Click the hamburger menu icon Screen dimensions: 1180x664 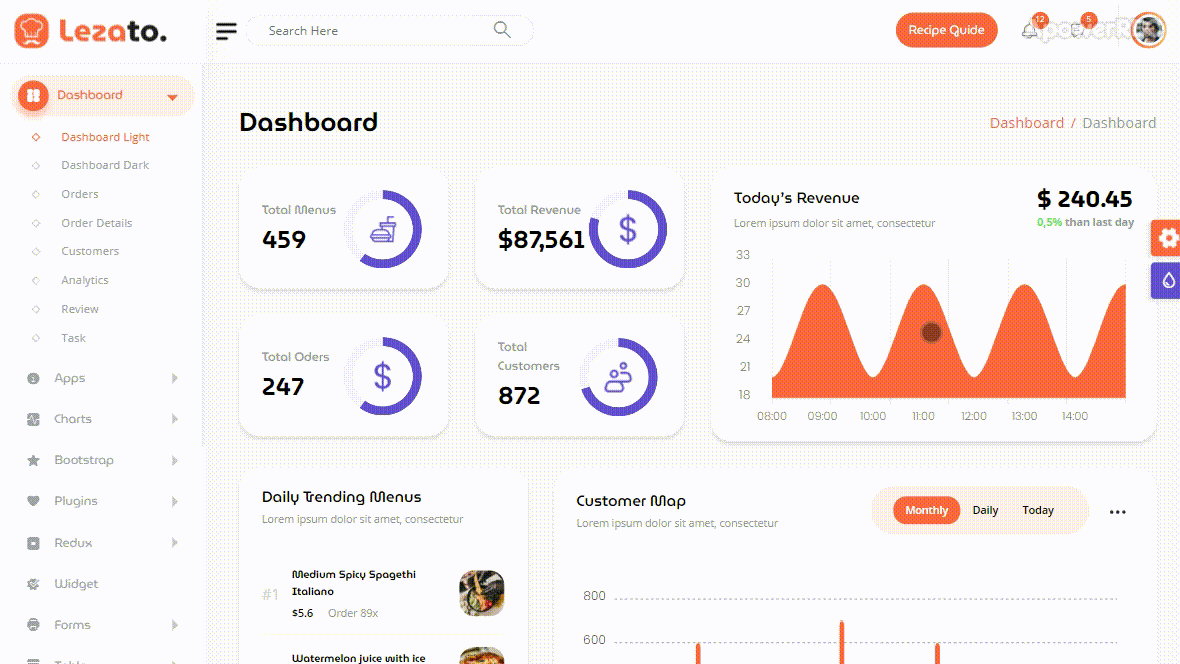tap(227, 31)
